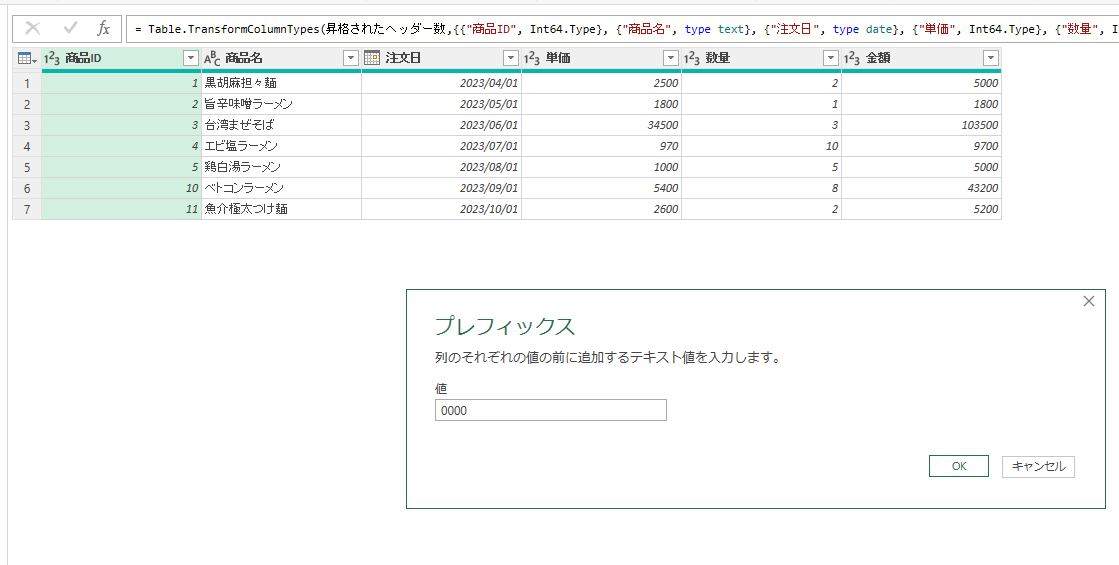Screen dimensions: 1119x565
Task: Click the 鶏白湯ラーメン cell
Action: click(281, 167)
